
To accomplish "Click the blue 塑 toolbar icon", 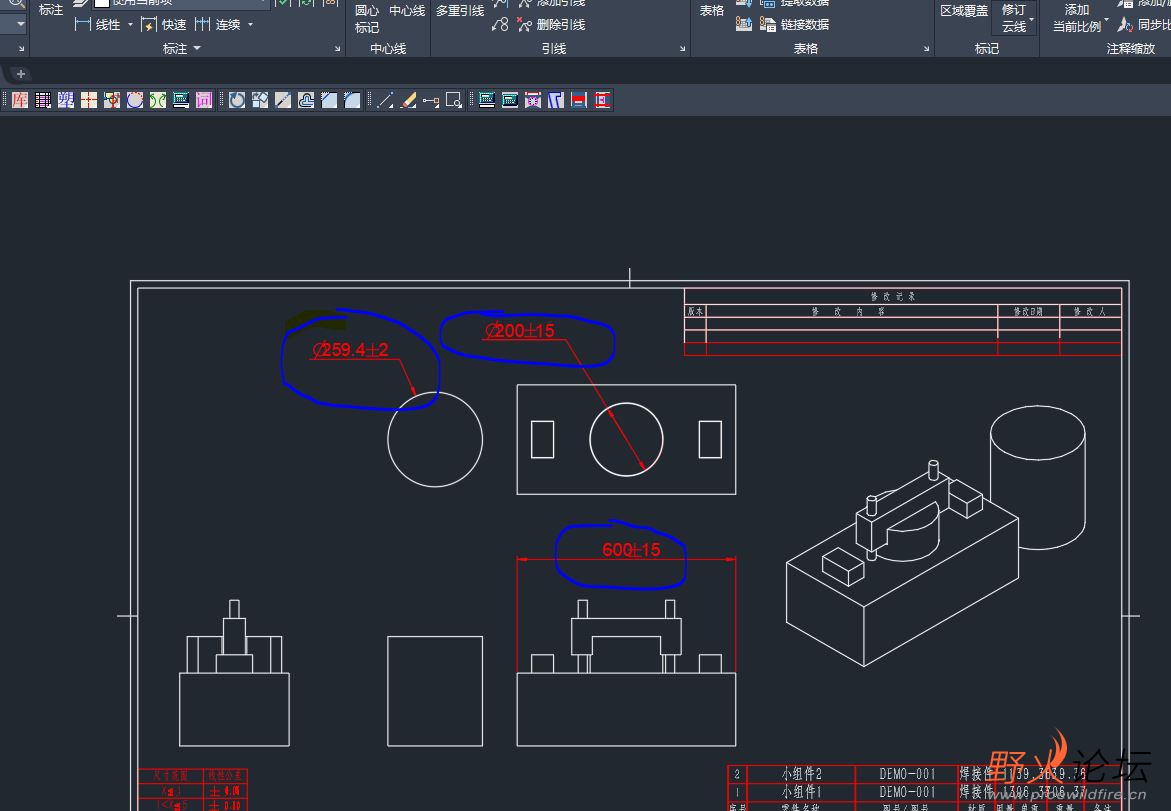I will [66, 100].
